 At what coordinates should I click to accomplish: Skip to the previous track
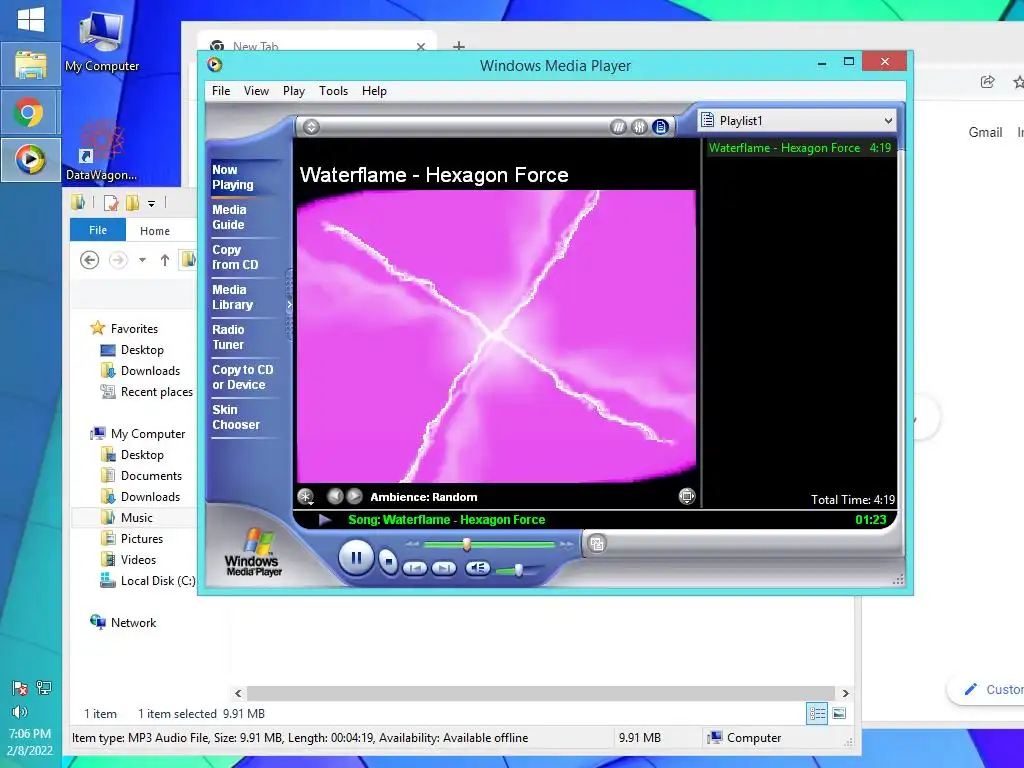[x=415, y=568]
